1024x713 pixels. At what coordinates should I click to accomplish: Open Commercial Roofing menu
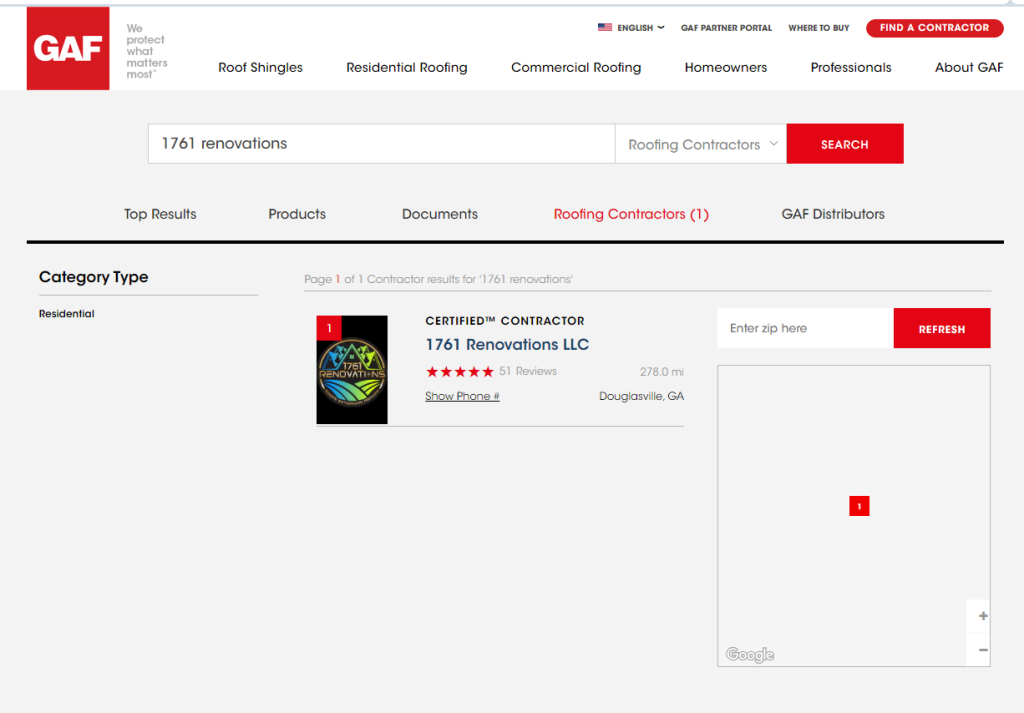coord(576,67)
